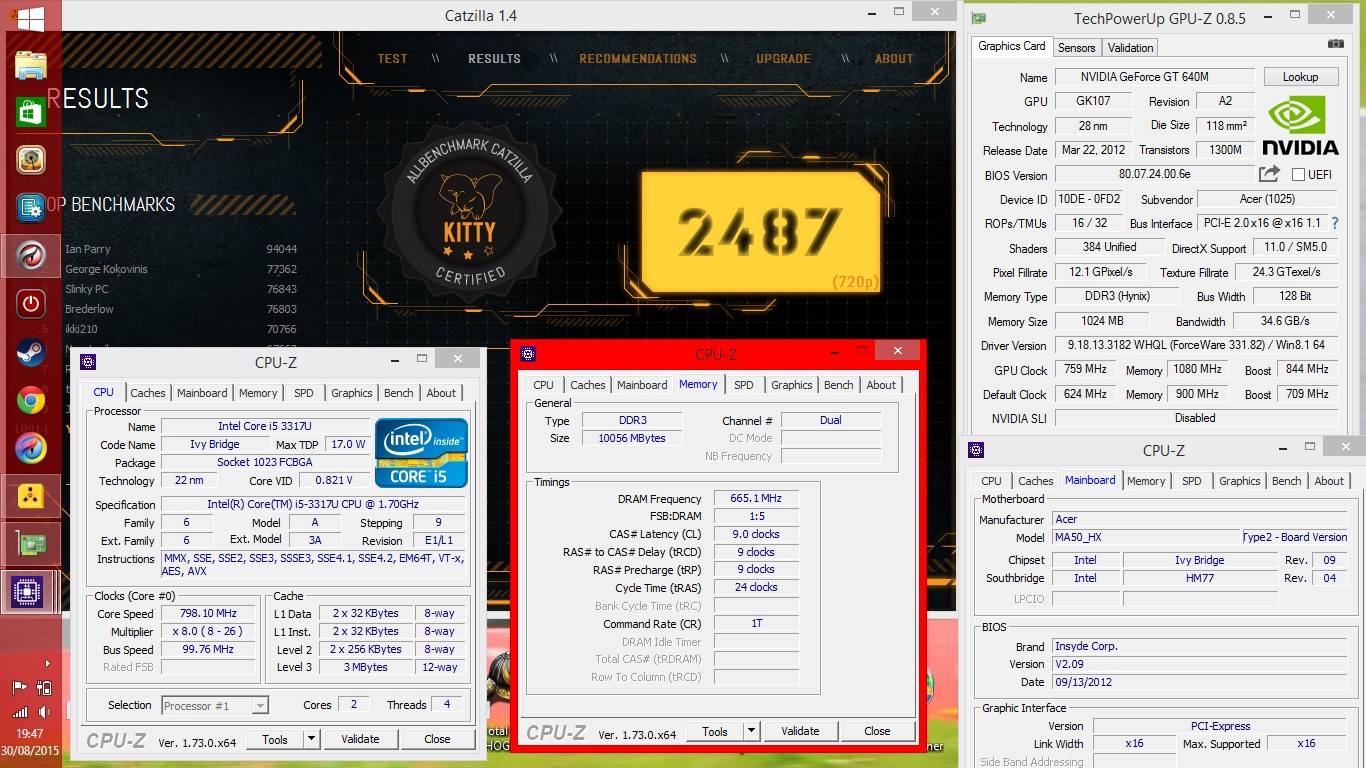Open the Windows Start button
Screen dimensions: 1366x768
30,19
